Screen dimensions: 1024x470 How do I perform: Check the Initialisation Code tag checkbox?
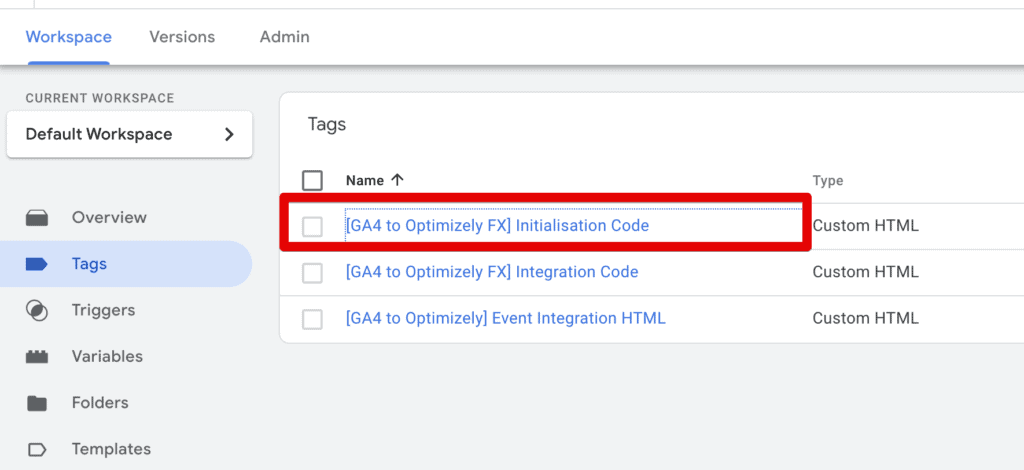coord(313,227)
